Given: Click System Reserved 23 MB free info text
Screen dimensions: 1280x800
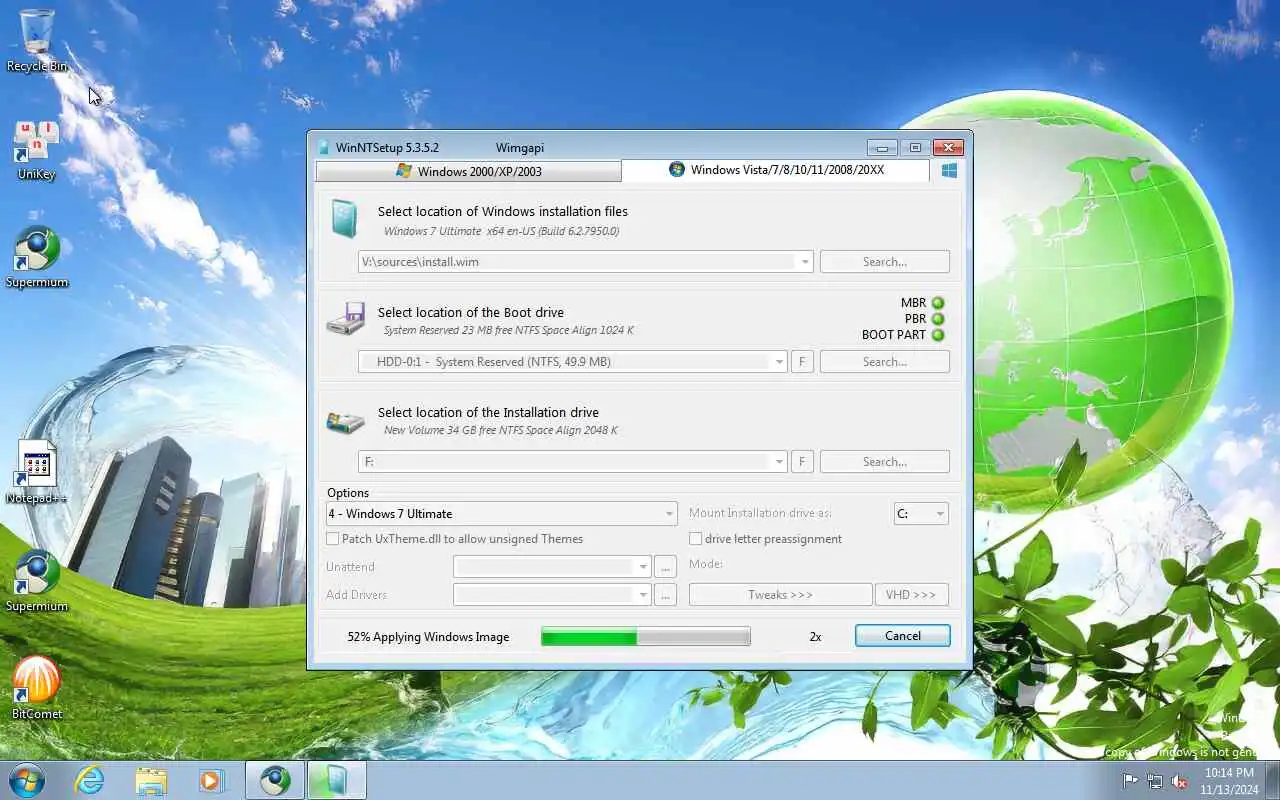Looking at the screenshot, I should [x=508, y=330].
